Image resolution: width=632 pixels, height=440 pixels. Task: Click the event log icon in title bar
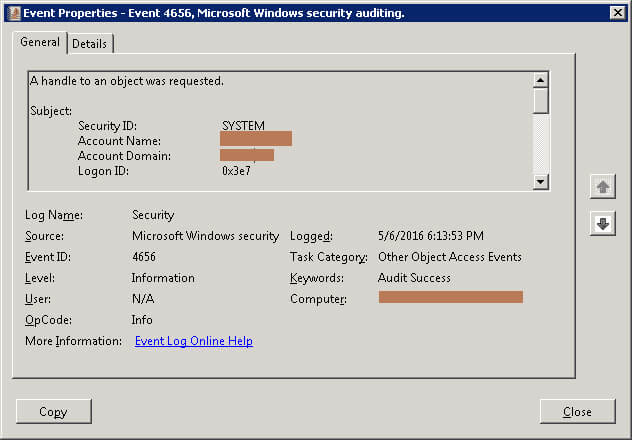tap(14, 13)
